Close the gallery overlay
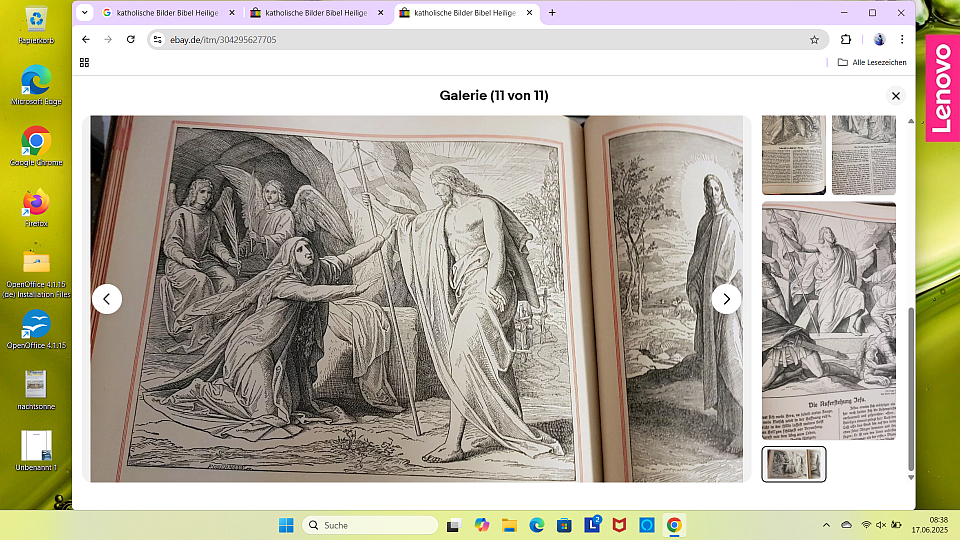The height and width of the screenshot is (540, 960). (896, 96)
